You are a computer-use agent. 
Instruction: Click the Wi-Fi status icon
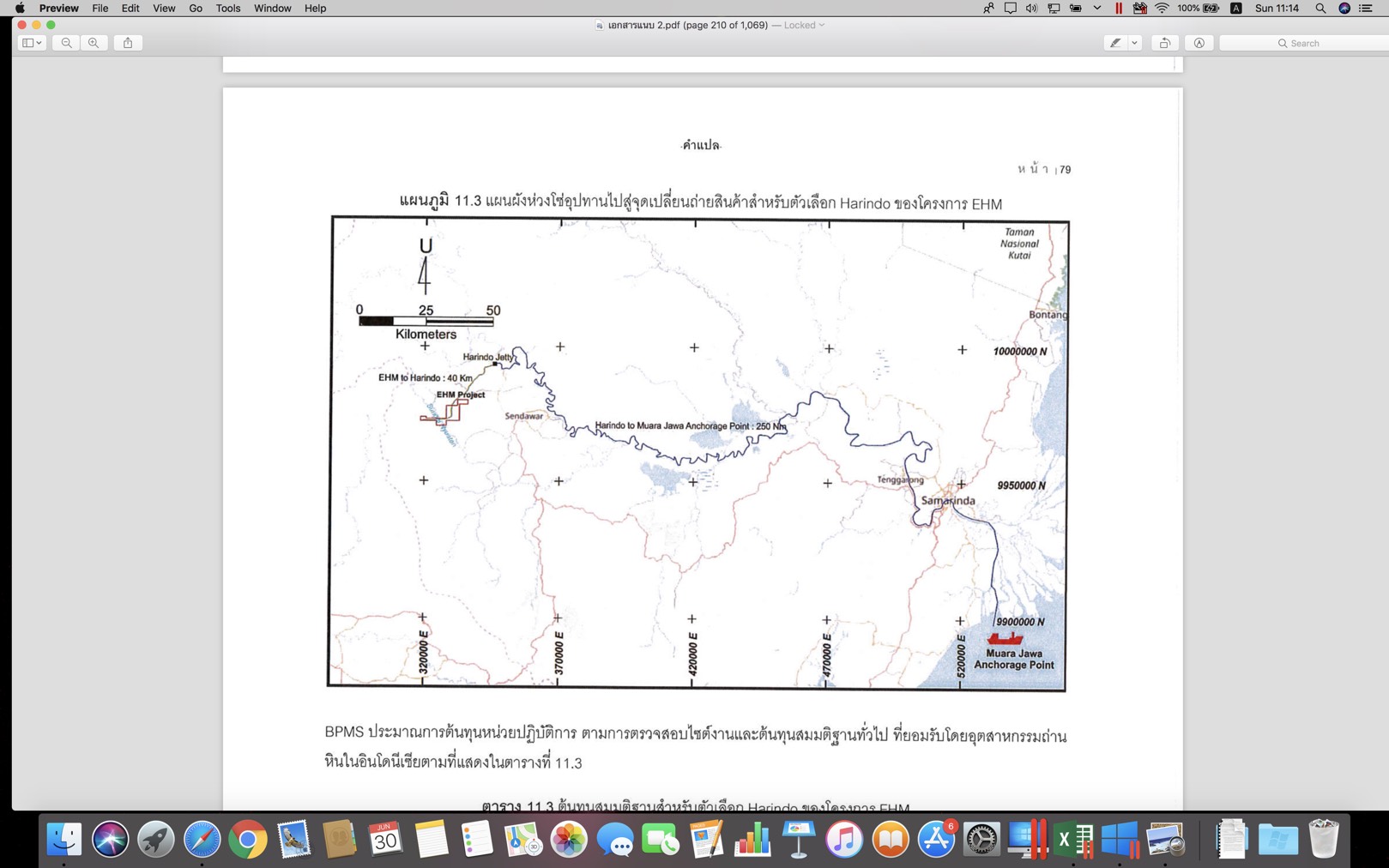click(x=1162, y=8)
